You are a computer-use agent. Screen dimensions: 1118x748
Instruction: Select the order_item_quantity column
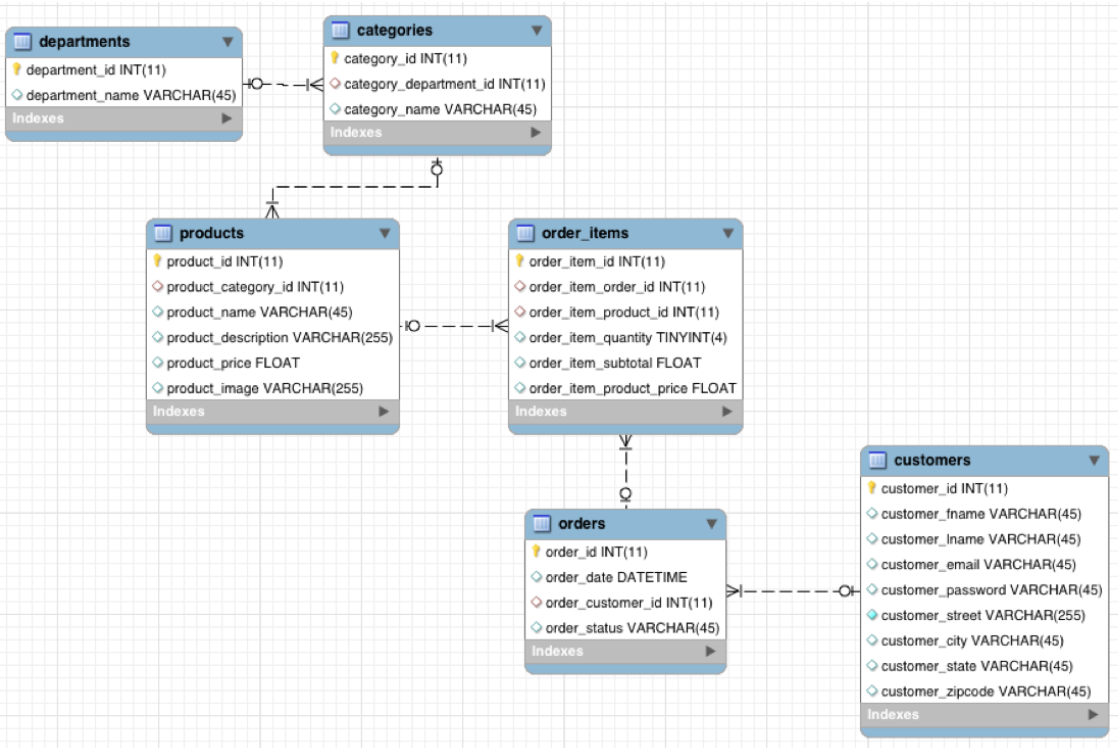click(628, 337)
